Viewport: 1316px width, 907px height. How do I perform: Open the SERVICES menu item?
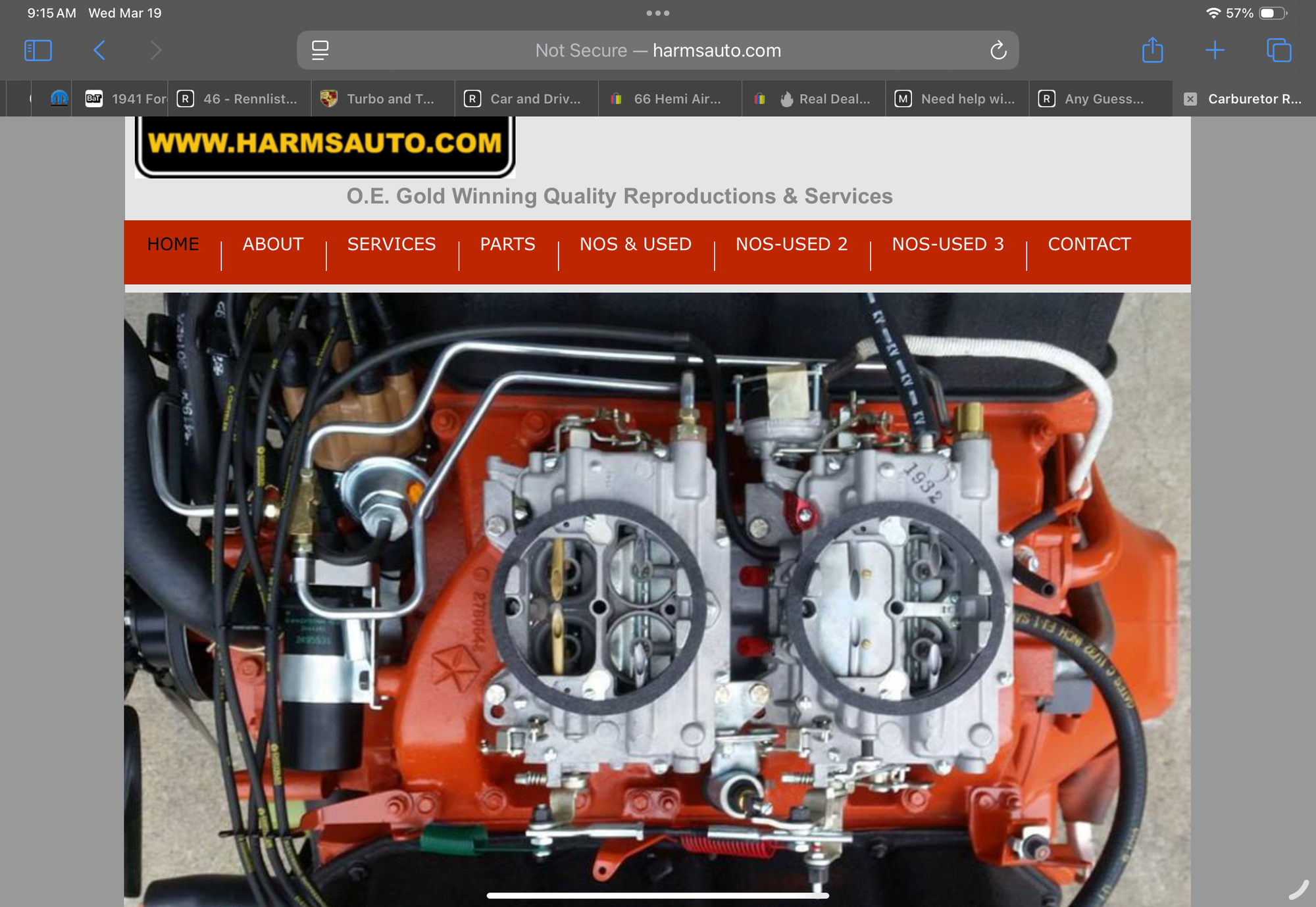coord(392,244)
